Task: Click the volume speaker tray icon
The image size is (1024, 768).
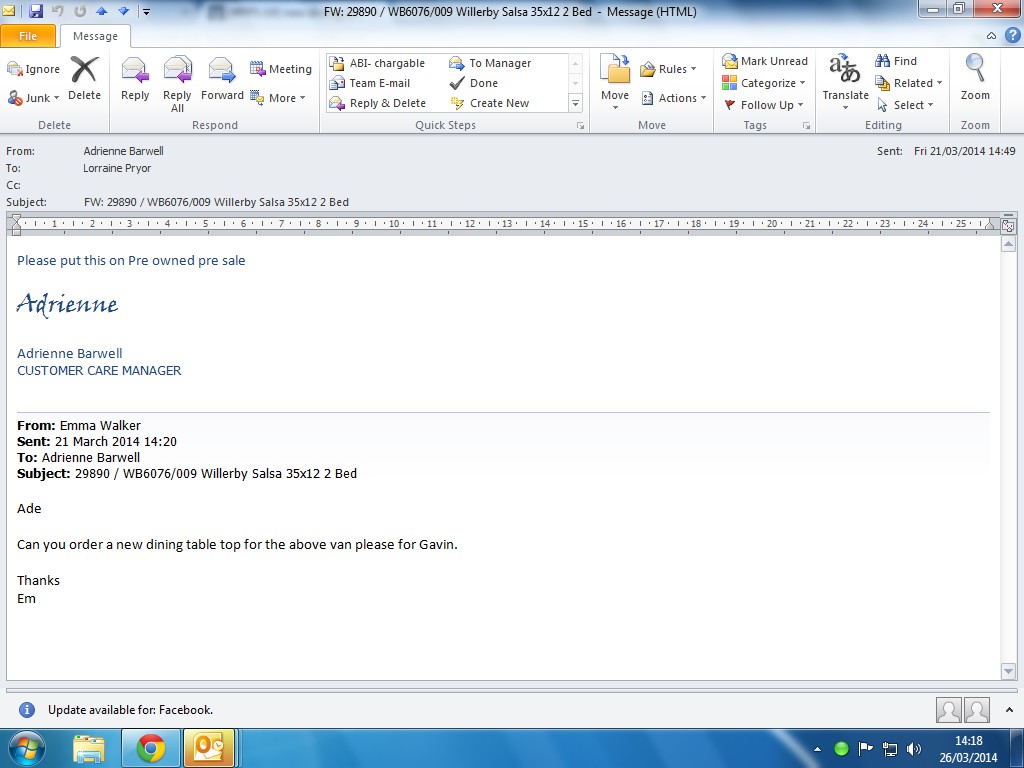Action: 914,749
